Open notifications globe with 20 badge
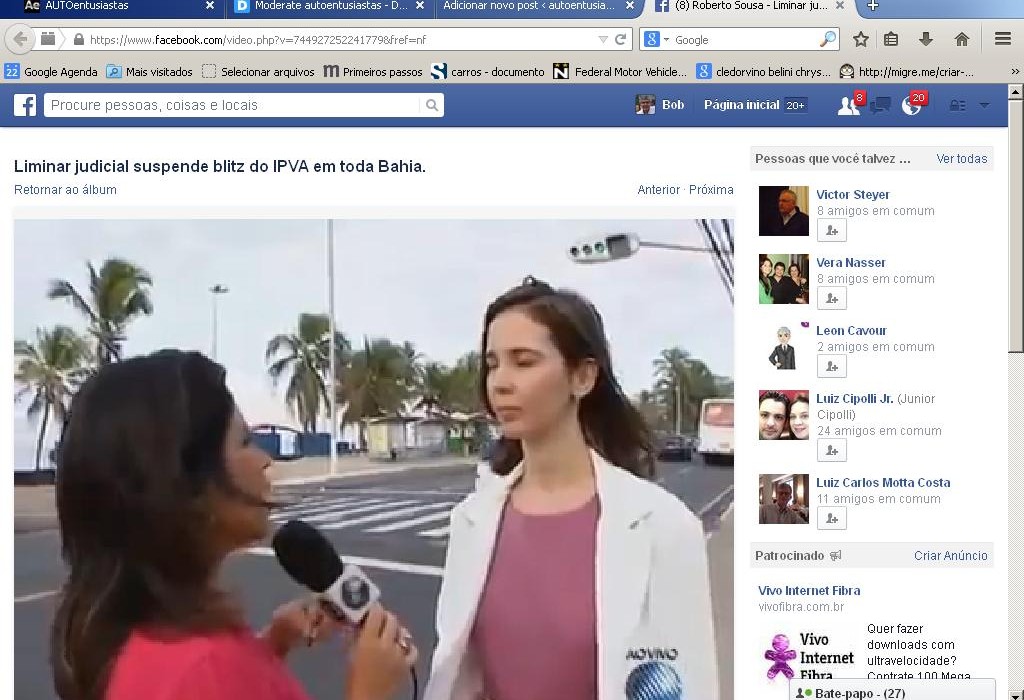This screenshot has width=1024, height=700. (x=911, y=105)
